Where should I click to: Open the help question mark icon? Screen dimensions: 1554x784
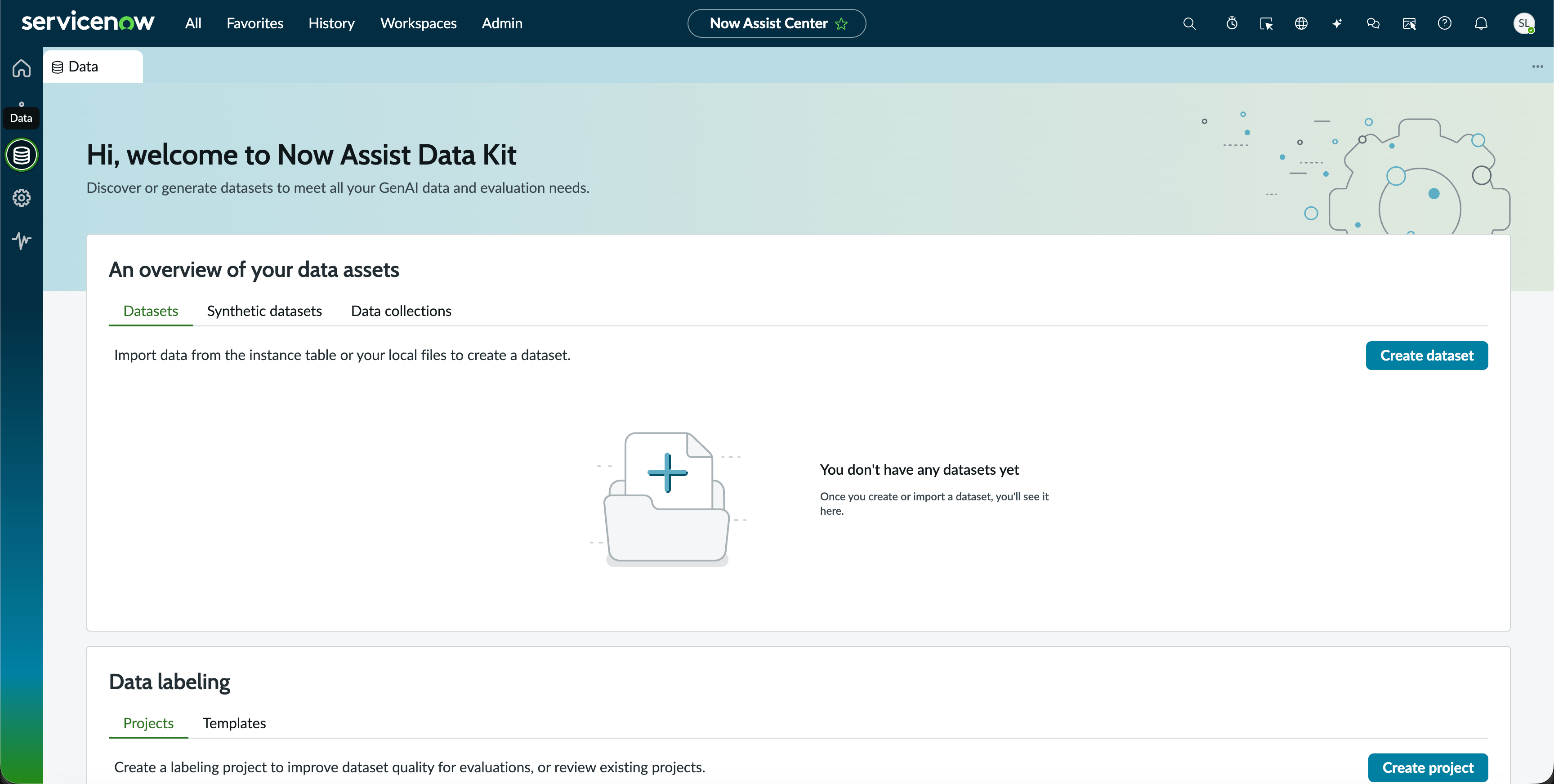click(1444, 23)
